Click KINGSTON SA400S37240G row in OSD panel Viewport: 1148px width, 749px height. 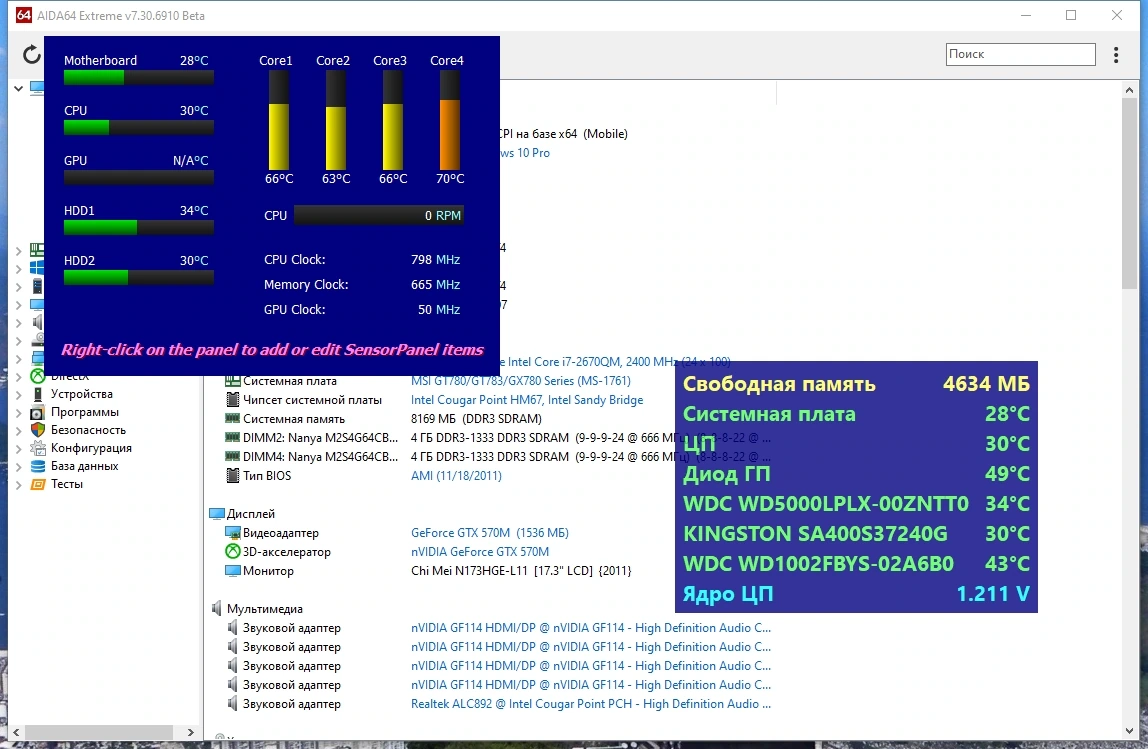[x=856, y=534]
